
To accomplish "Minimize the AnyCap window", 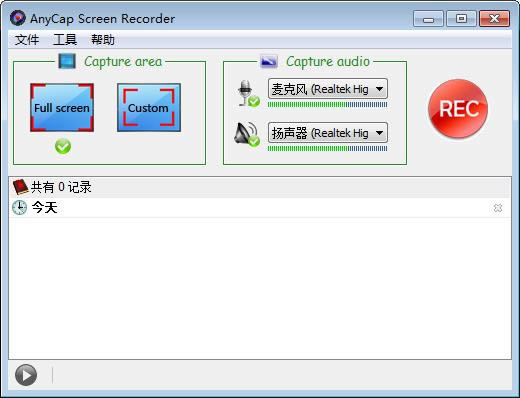I will pos(428,19).
